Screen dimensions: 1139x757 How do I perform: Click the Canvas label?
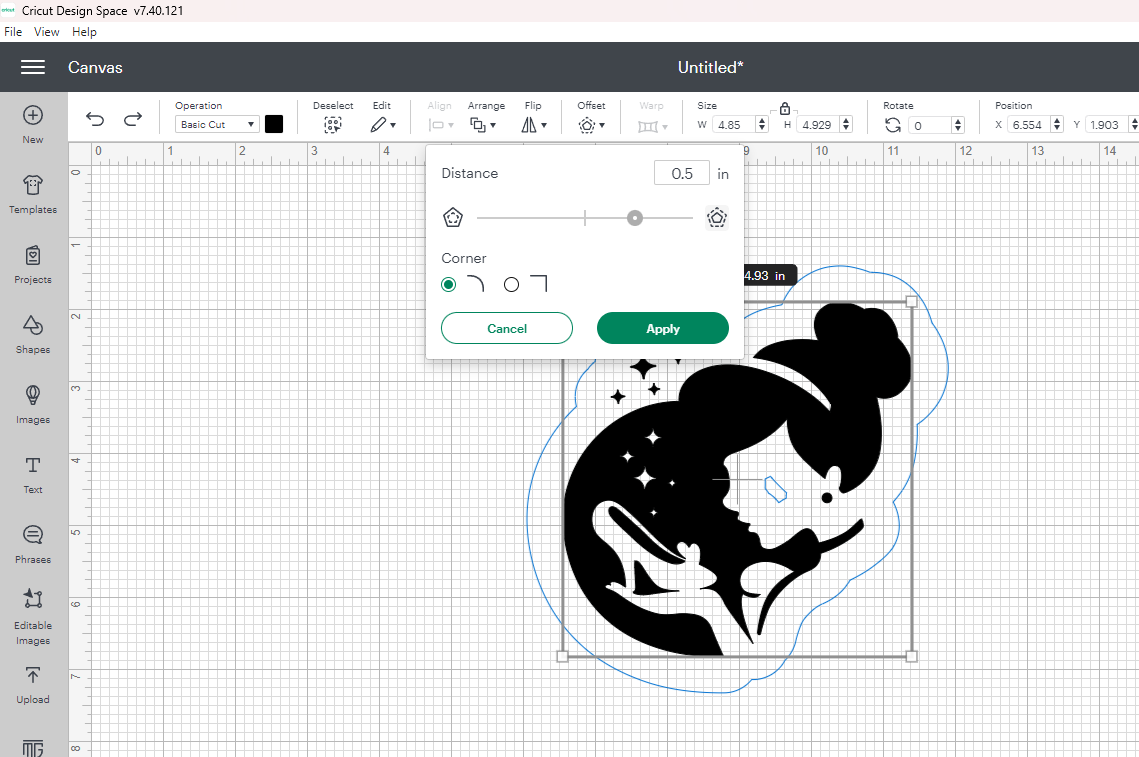(95, 68)
